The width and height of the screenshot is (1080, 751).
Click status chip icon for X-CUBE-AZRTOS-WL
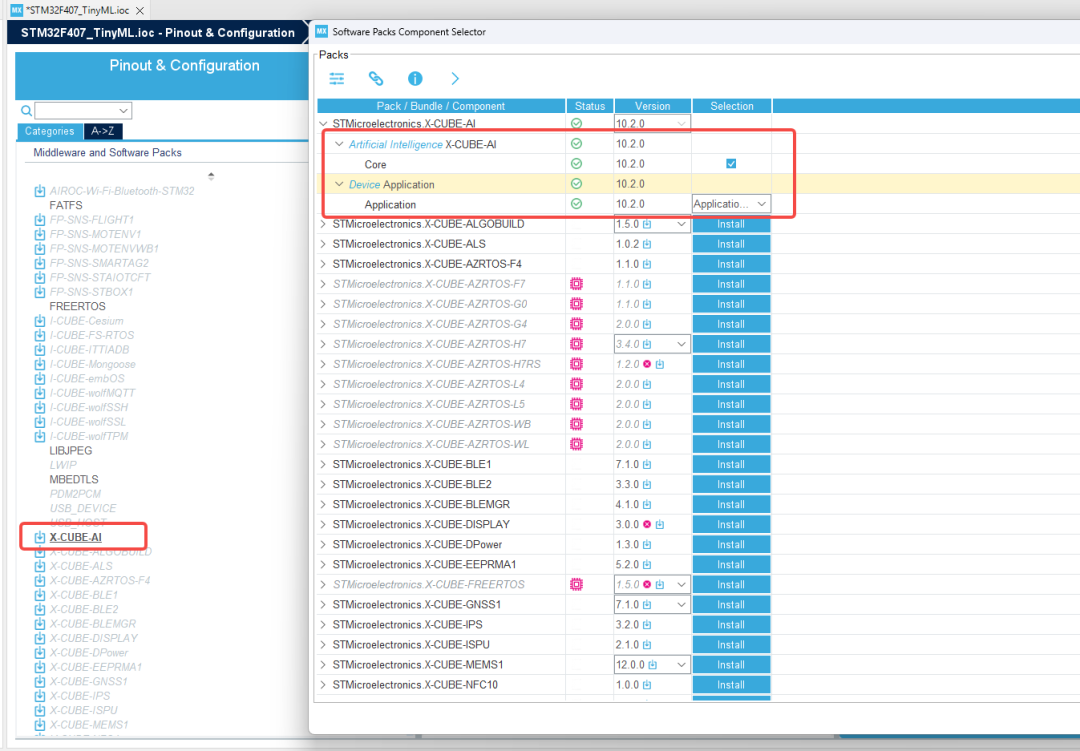click(577, 444)
